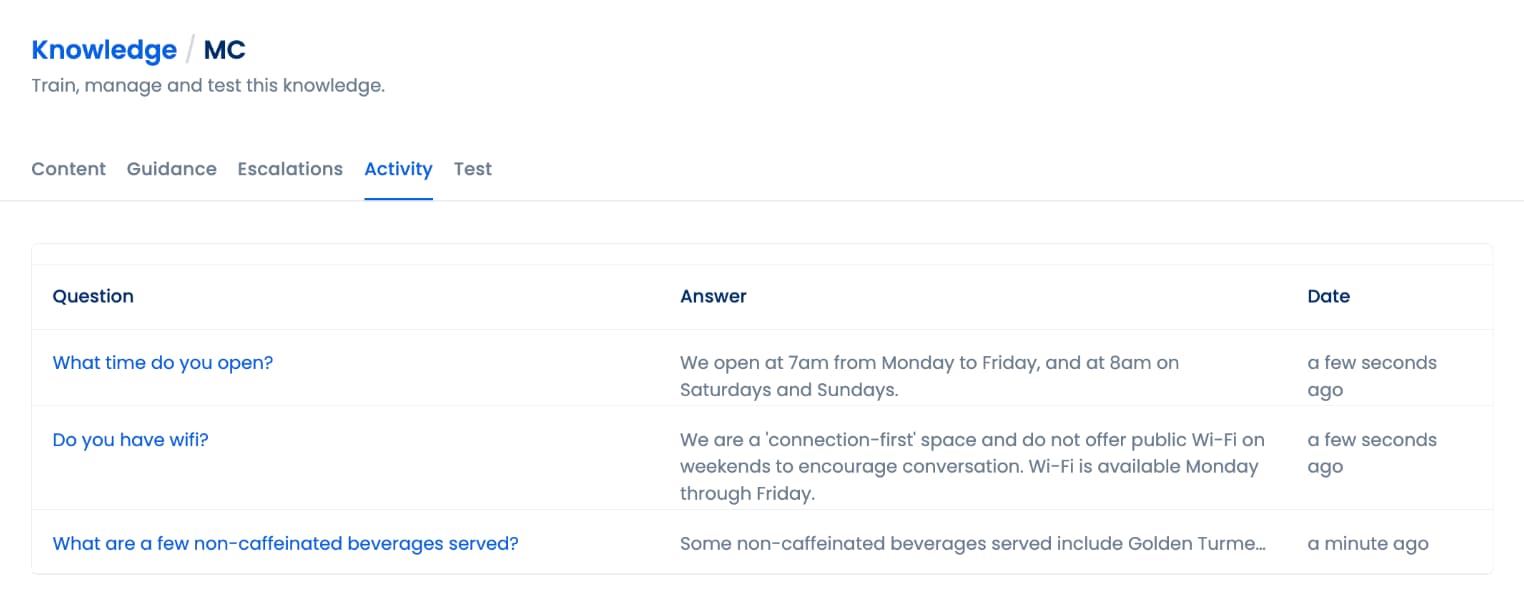Image resolution: width=1524 pixels, height=606 pixels.
Task: Select the Escalations tab
Action: (290, 168)
